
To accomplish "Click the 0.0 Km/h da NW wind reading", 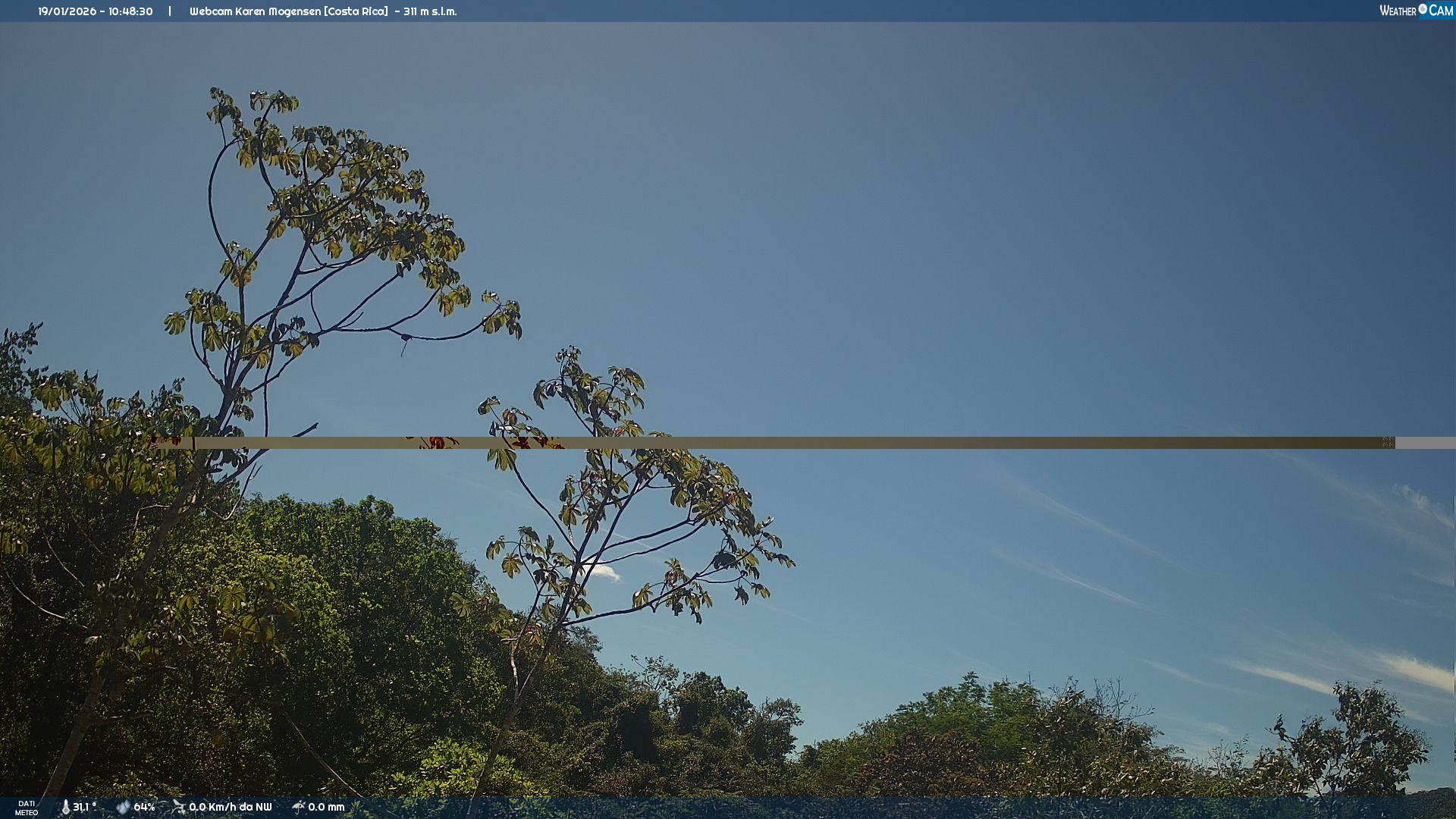I will point(230,807).
